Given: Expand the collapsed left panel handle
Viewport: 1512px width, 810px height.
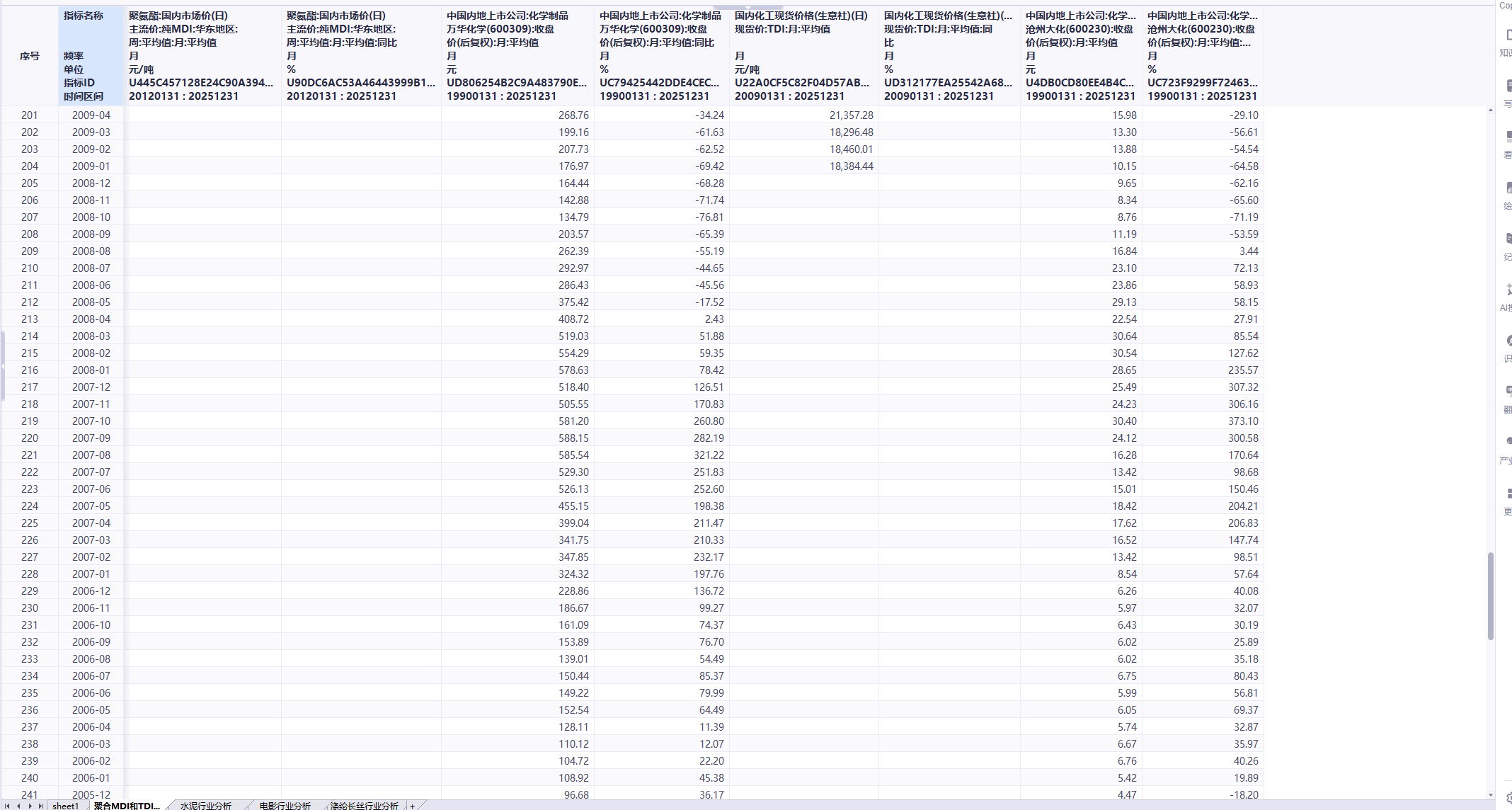Looking at the screenshot, I should [3, 365].
